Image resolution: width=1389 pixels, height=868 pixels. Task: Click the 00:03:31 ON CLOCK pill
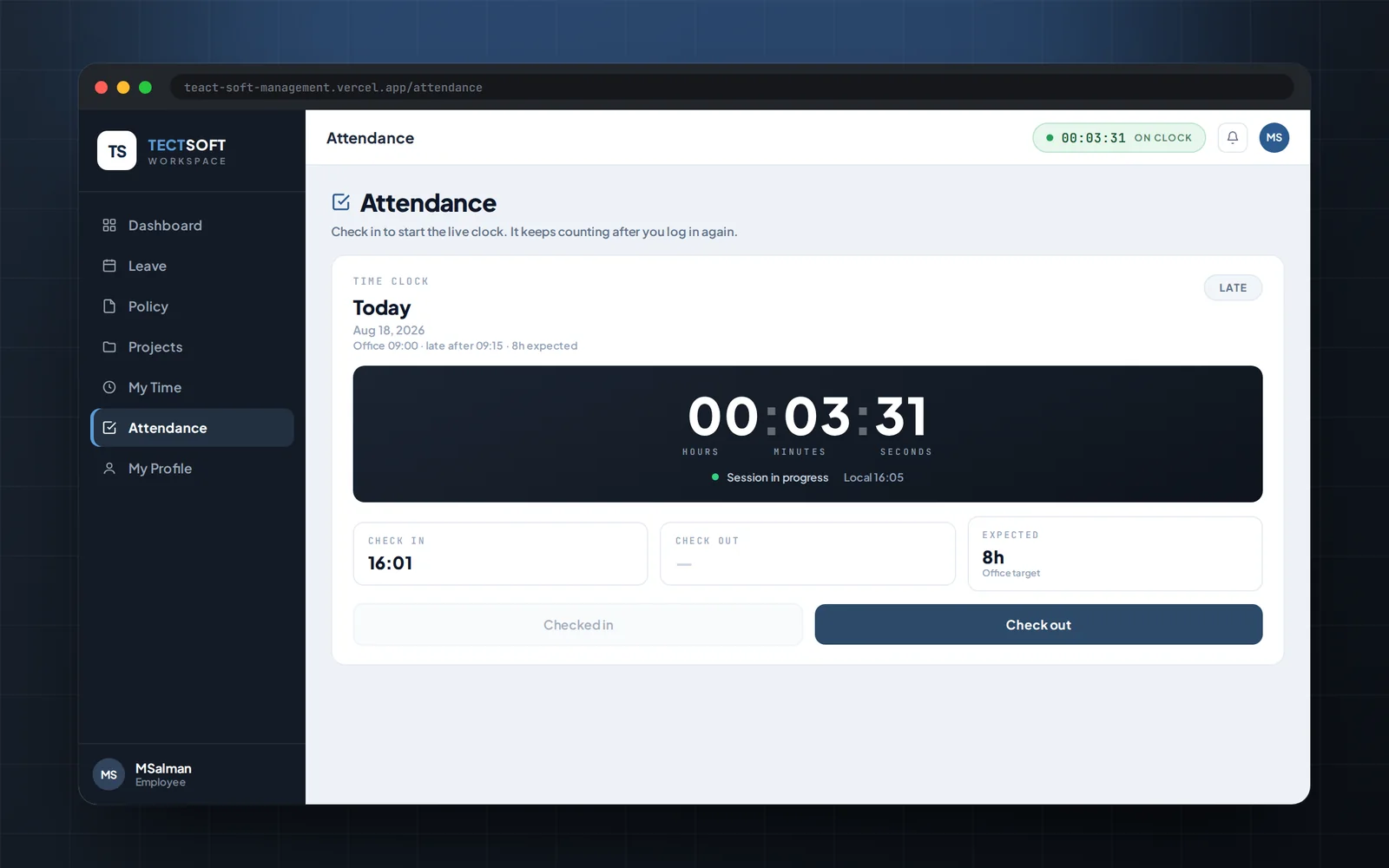[x=1119, y=137]
